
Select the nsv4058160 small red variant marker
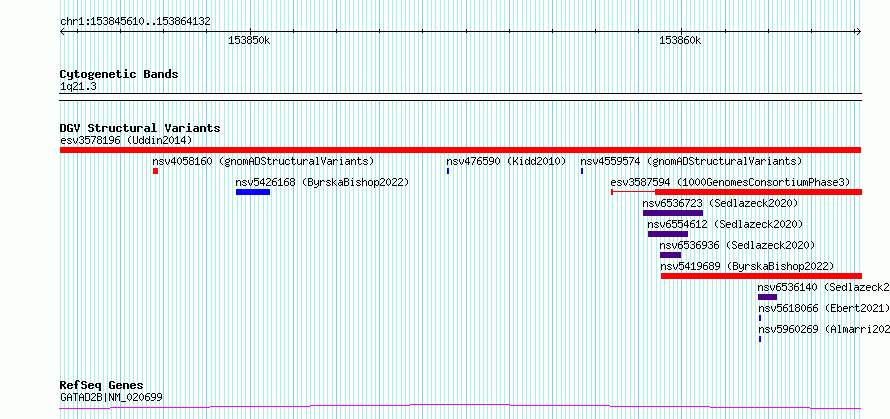[155, 171]
